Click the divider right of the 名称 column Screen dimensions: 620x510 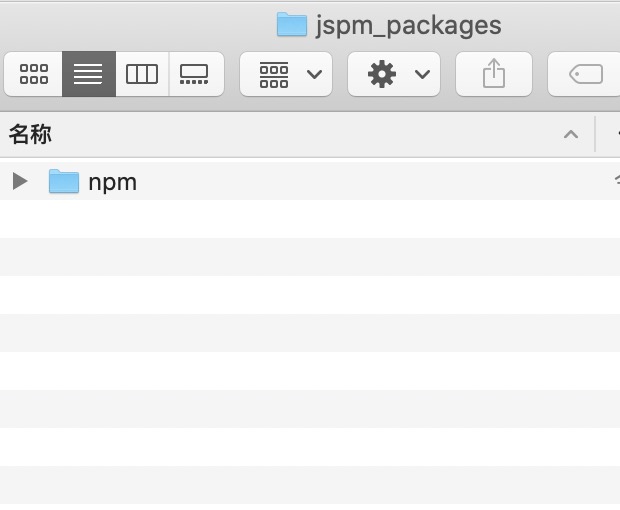coord(595,134)
